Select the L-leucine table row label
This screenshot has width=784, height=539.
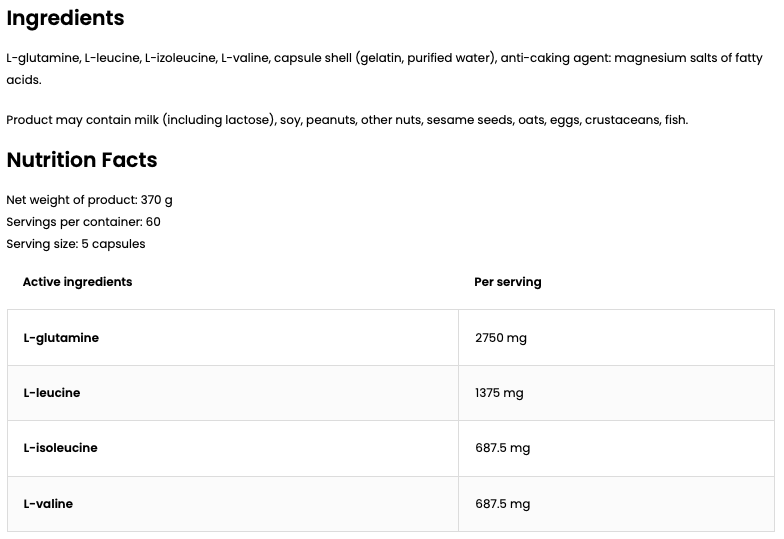[52, 393]
